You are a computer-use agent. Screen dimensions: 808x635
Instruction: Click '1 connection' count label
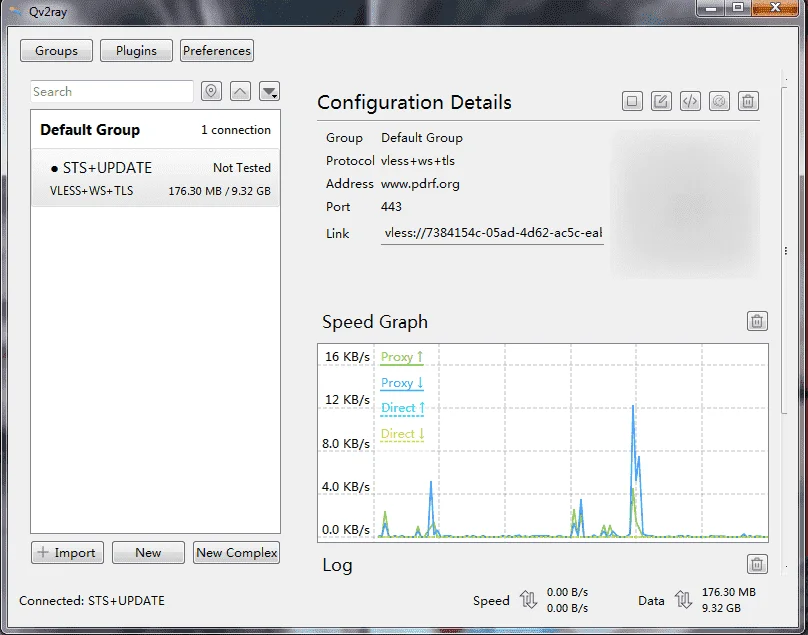235,130
